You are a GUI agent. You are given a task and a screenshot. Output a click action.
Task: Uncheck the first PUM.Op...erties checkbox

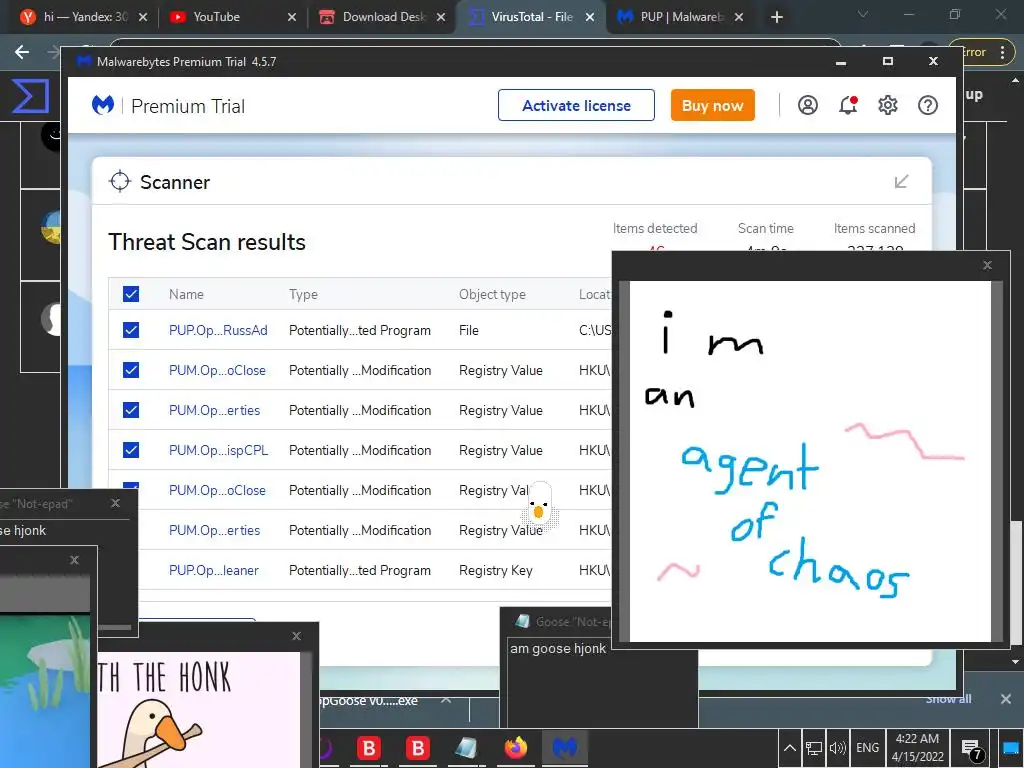[131, 410]
